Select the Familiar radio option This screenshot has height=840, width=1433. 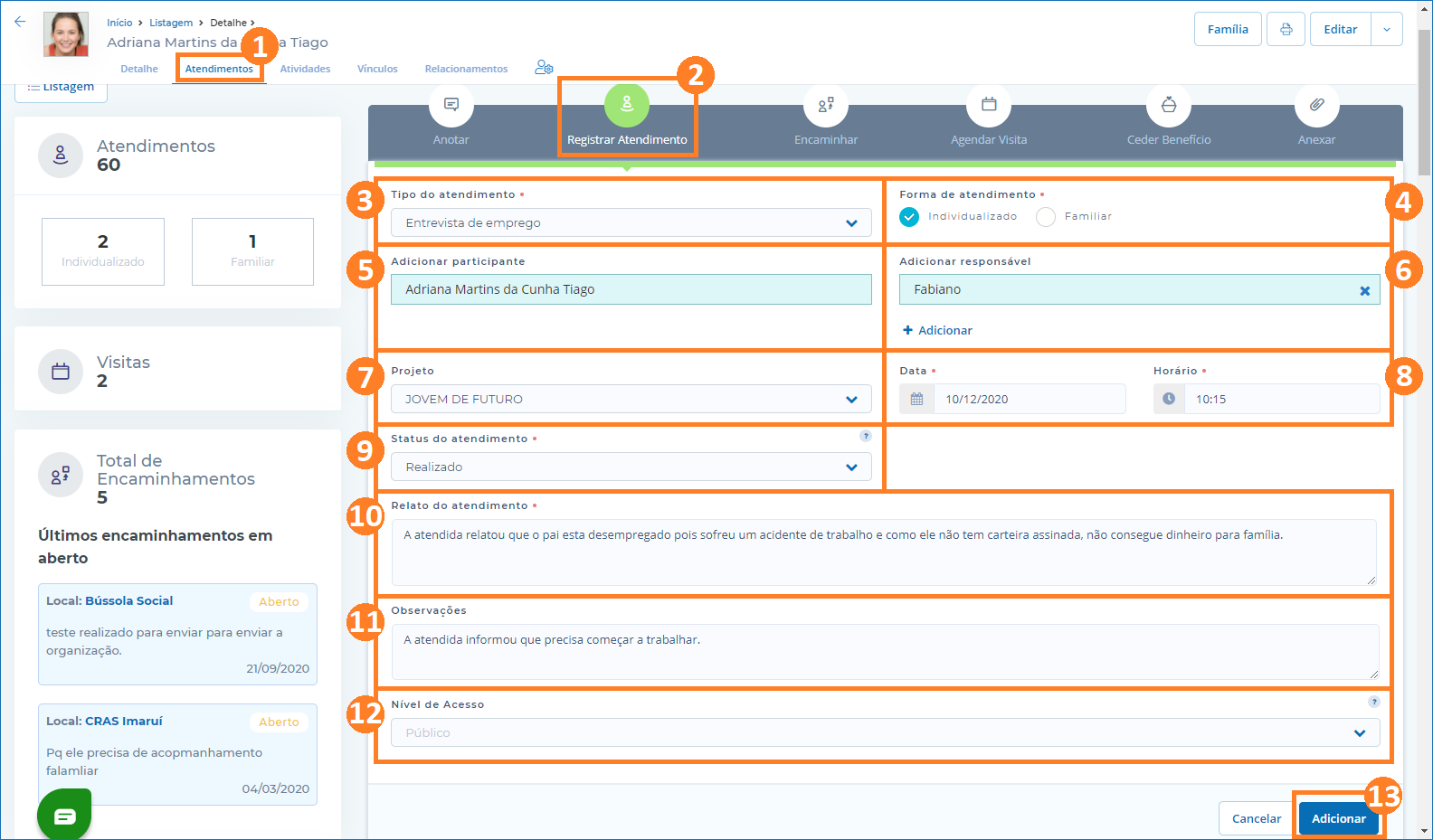(1046, 217)
